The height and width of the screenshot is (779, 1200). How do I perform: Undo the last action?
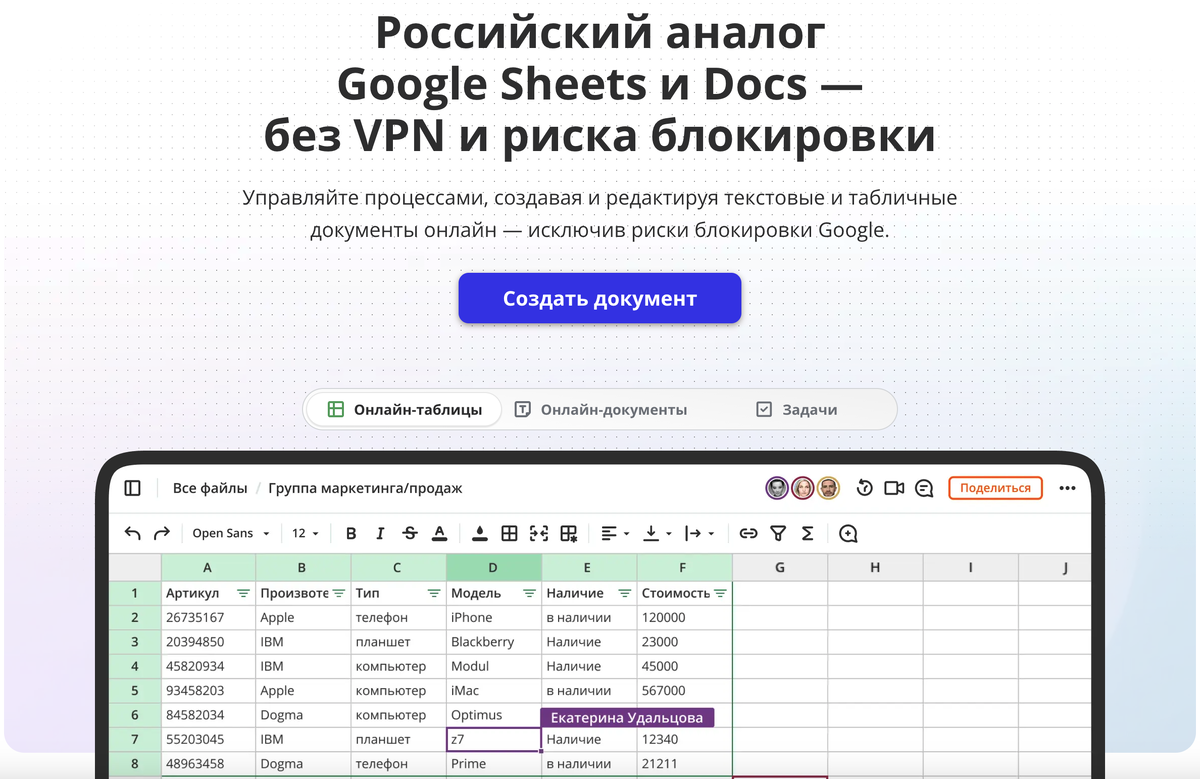click(133, 533)
